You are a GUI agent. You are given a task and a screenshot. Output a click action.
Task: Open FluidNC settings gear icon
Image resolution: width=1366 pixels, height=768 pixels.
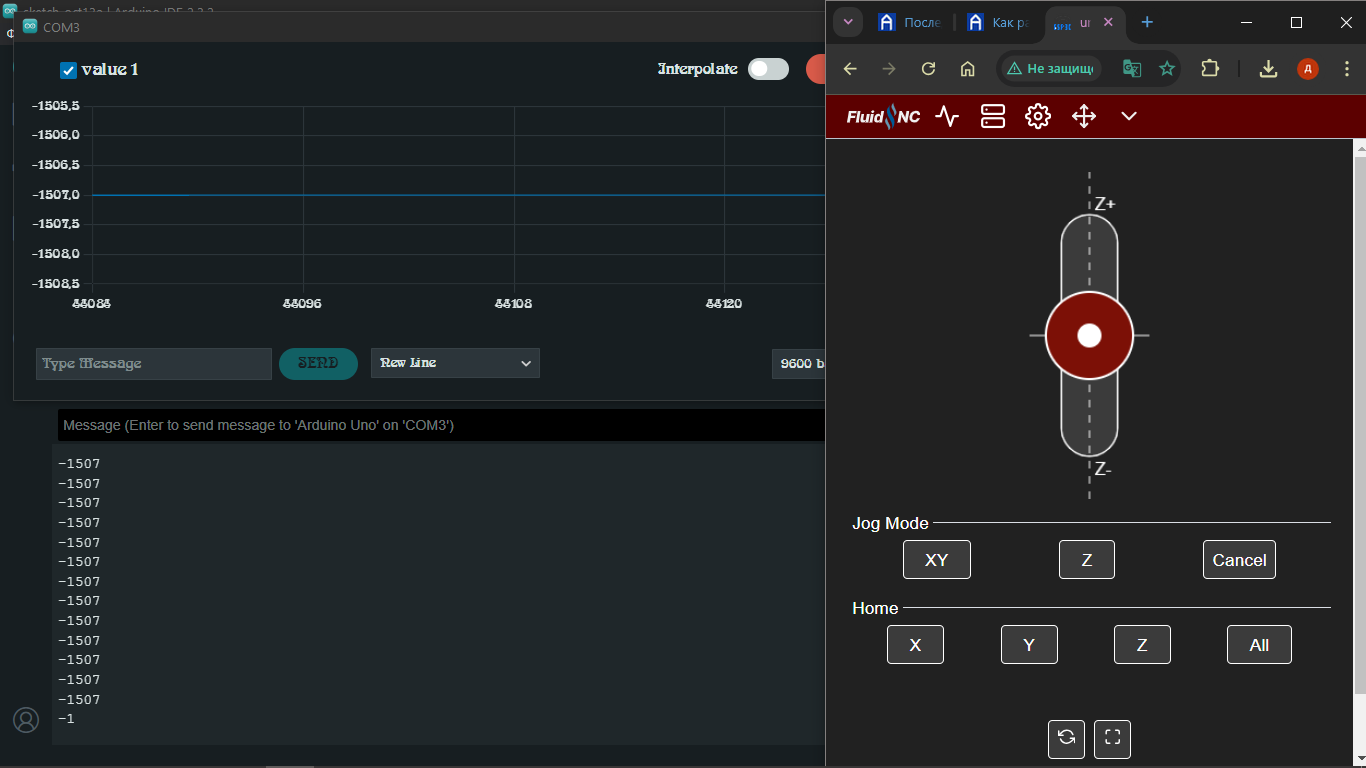click(x=1038, y=117)
